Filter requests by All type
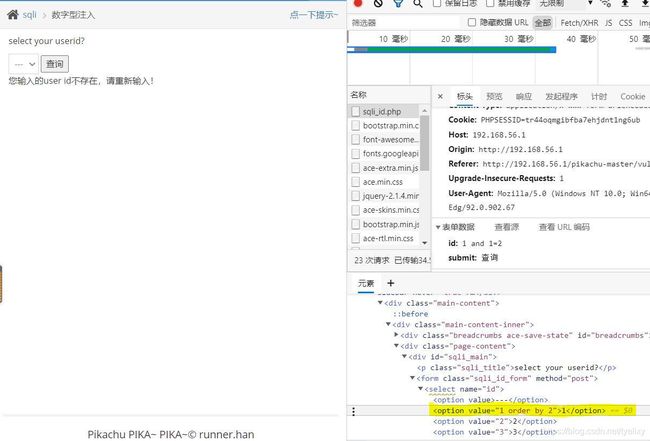650x441 pixels. (x=543, y=23)
